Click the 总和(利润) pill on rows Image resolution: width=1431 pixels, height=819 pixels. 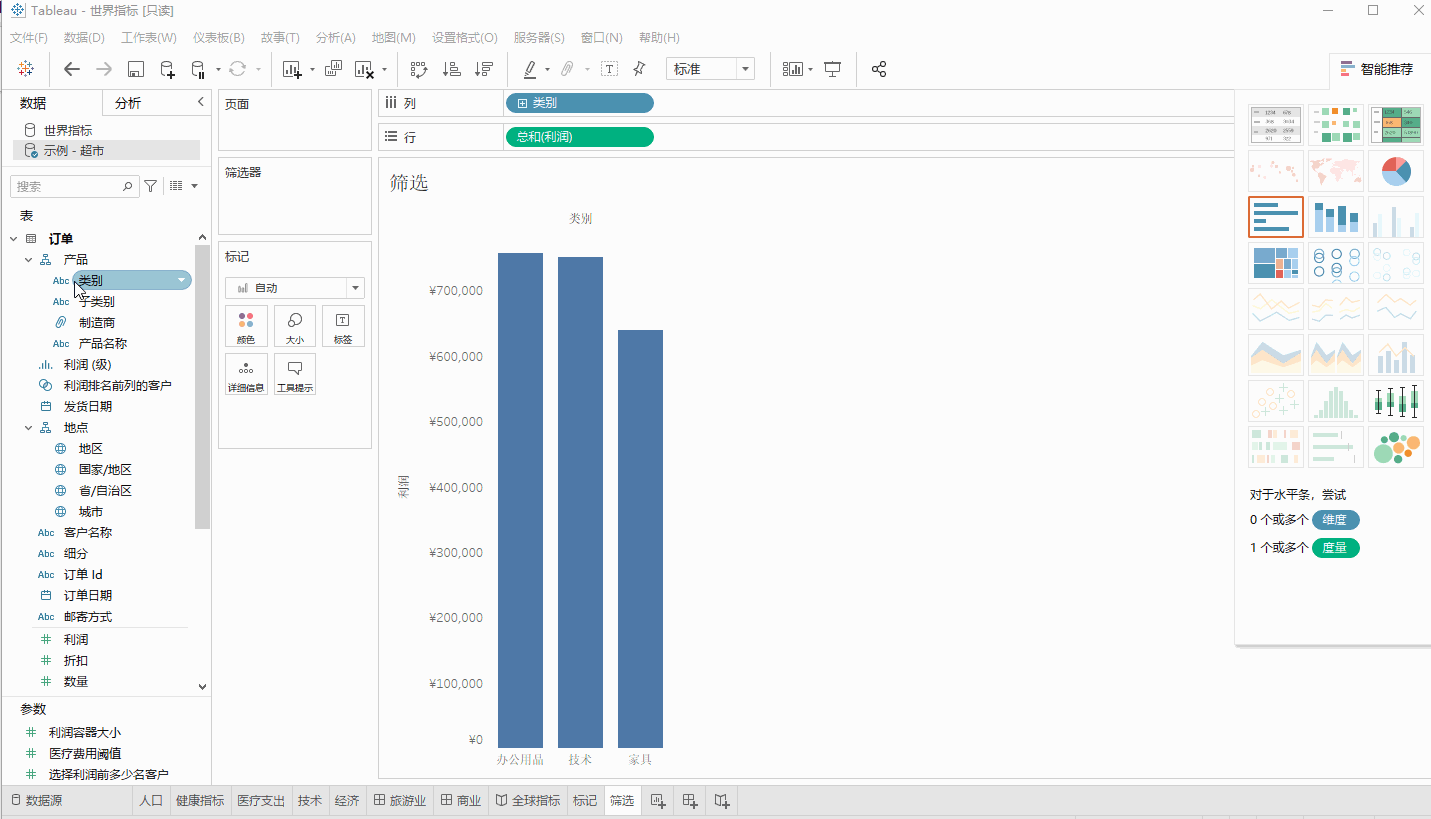(580, 137)
